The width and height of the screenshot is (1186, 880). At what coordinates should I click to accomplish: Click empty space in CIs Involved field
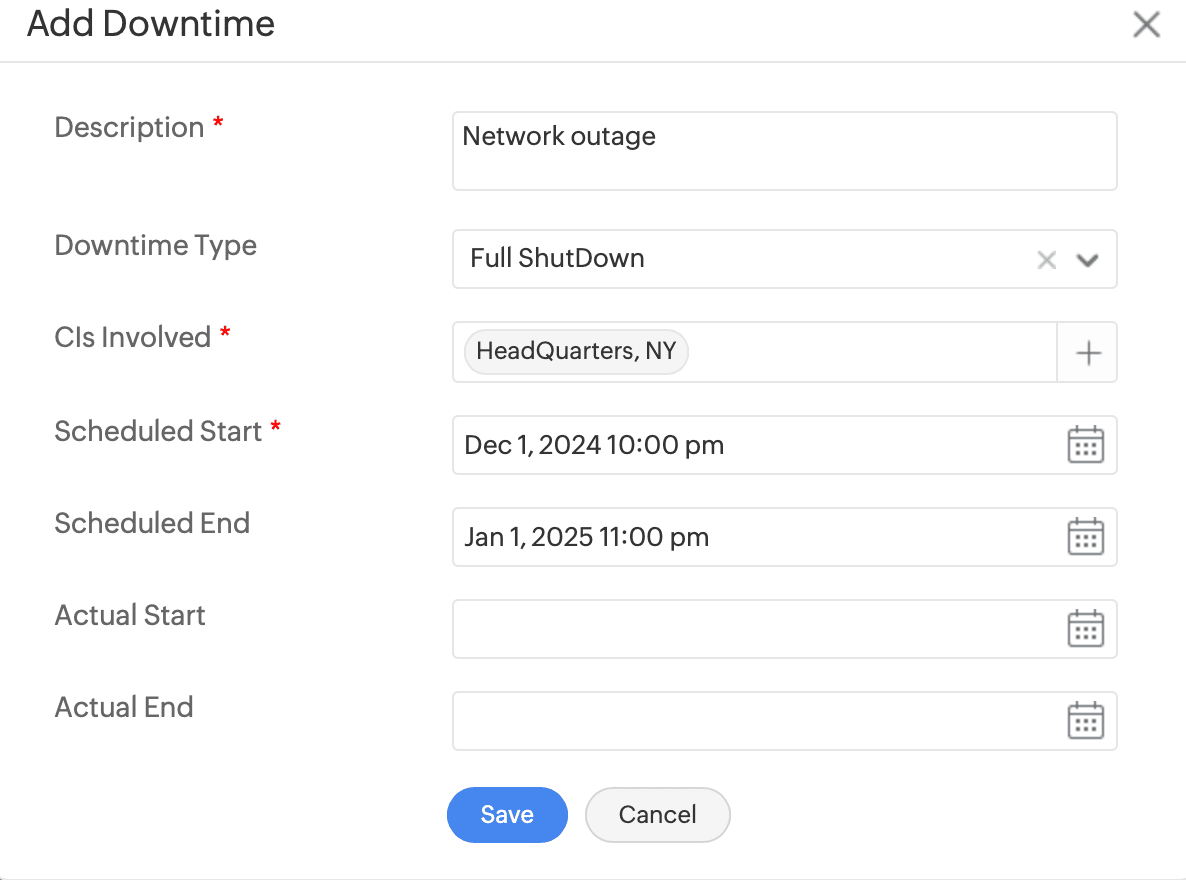[870, 352]
